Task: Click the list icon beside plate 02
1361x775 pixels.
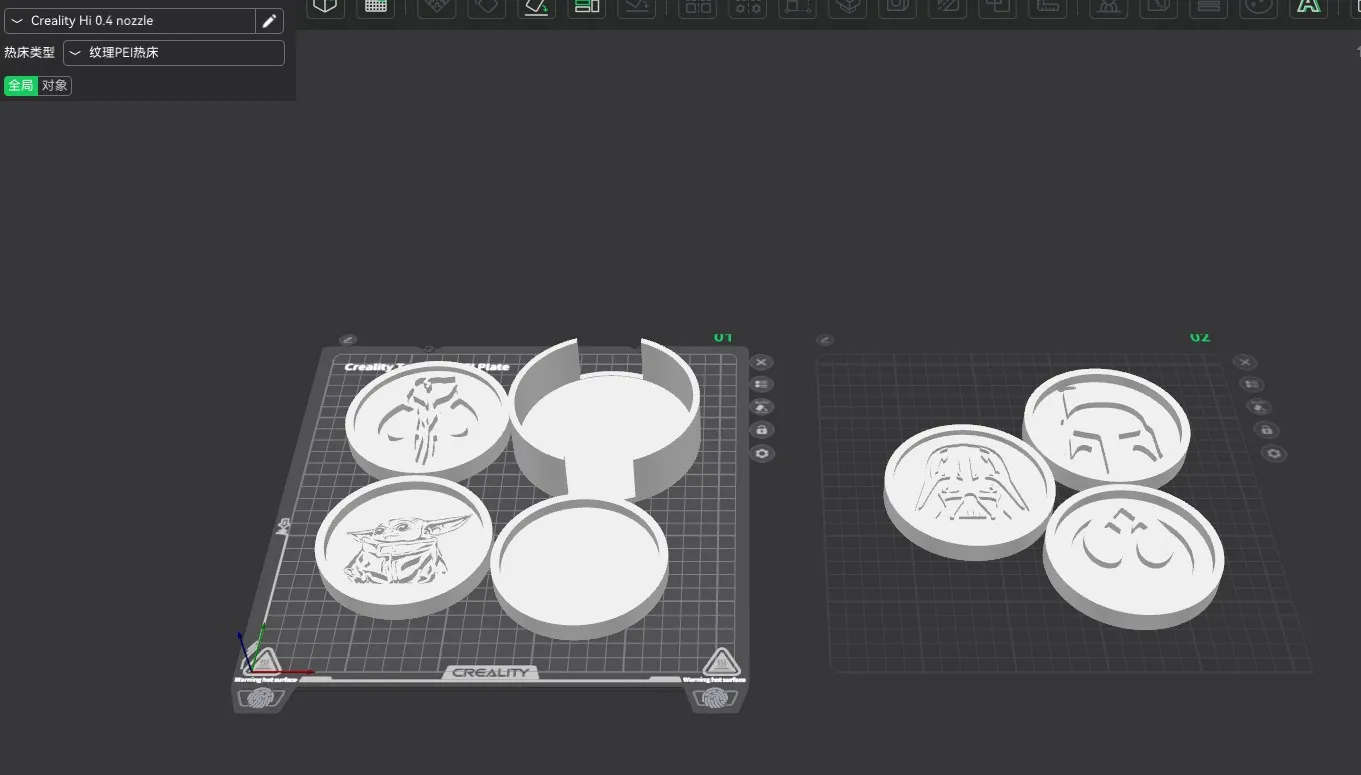Action: tap(1251, 384)
